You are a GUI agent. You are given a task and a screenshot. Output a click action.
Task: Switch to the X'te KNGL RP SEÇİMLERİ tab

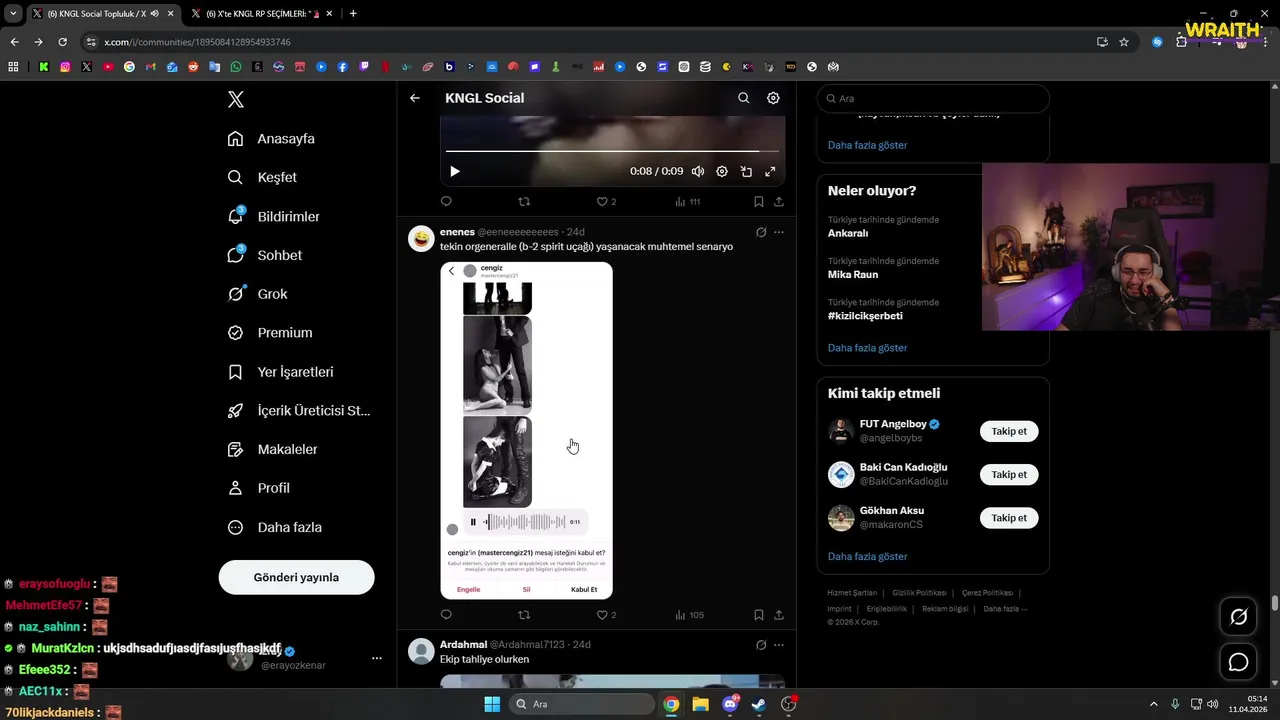coord(262,14)
